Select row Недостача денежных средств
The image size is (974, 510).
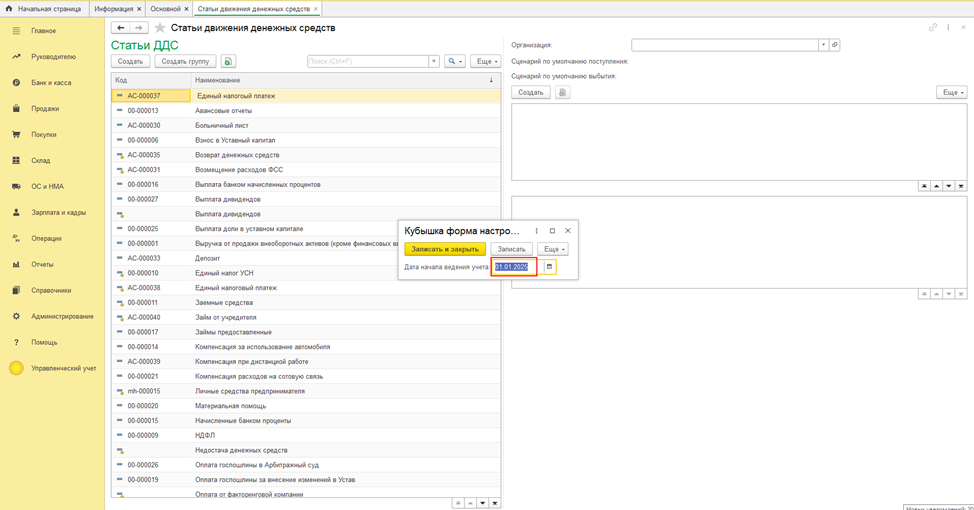point(306,450)
